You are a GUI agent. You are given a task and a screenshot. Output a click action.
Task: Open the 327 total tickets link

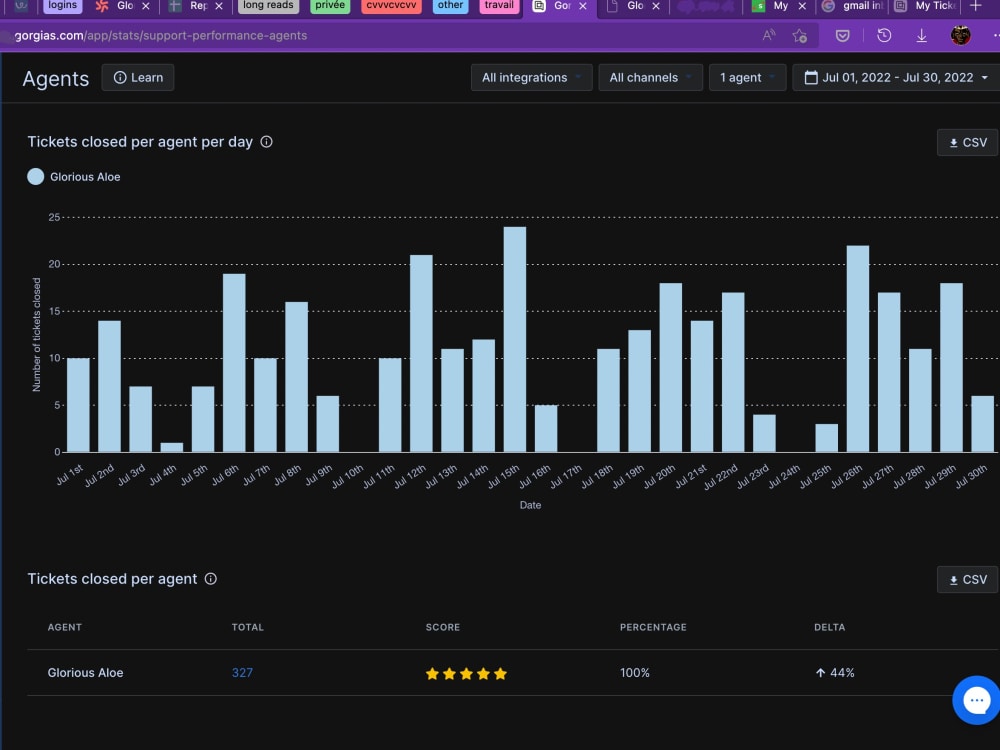point(242,672)
